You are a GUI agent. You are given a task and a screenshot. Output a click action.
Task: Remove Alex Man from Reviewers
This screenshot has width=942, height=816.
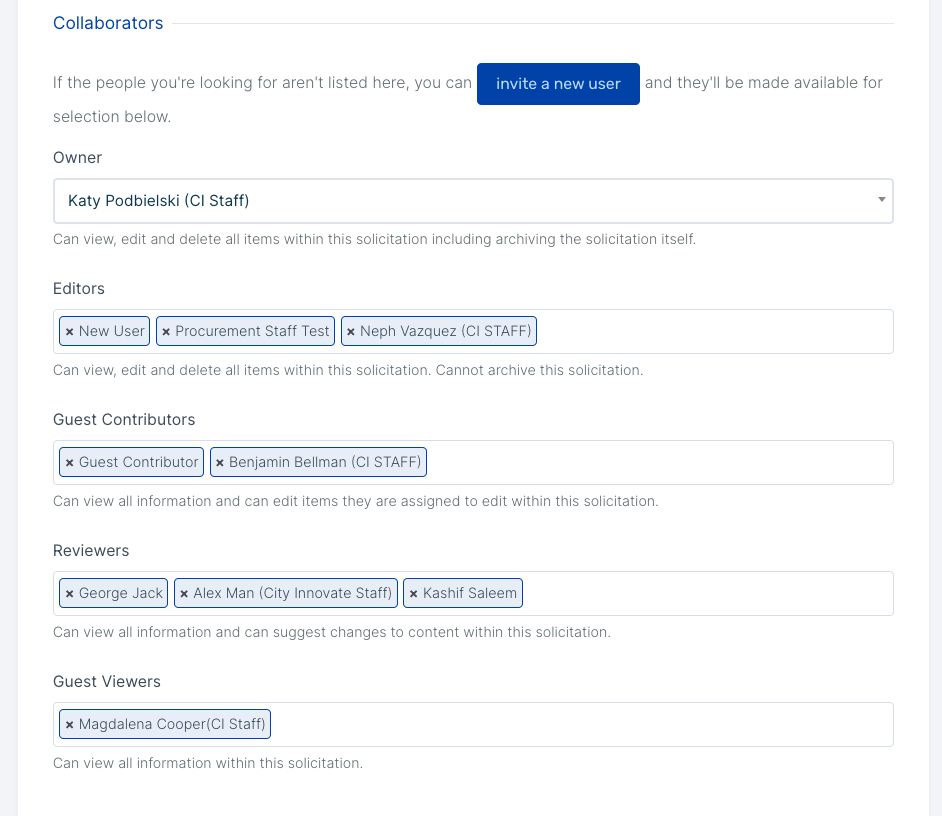(x=184, y=594)
